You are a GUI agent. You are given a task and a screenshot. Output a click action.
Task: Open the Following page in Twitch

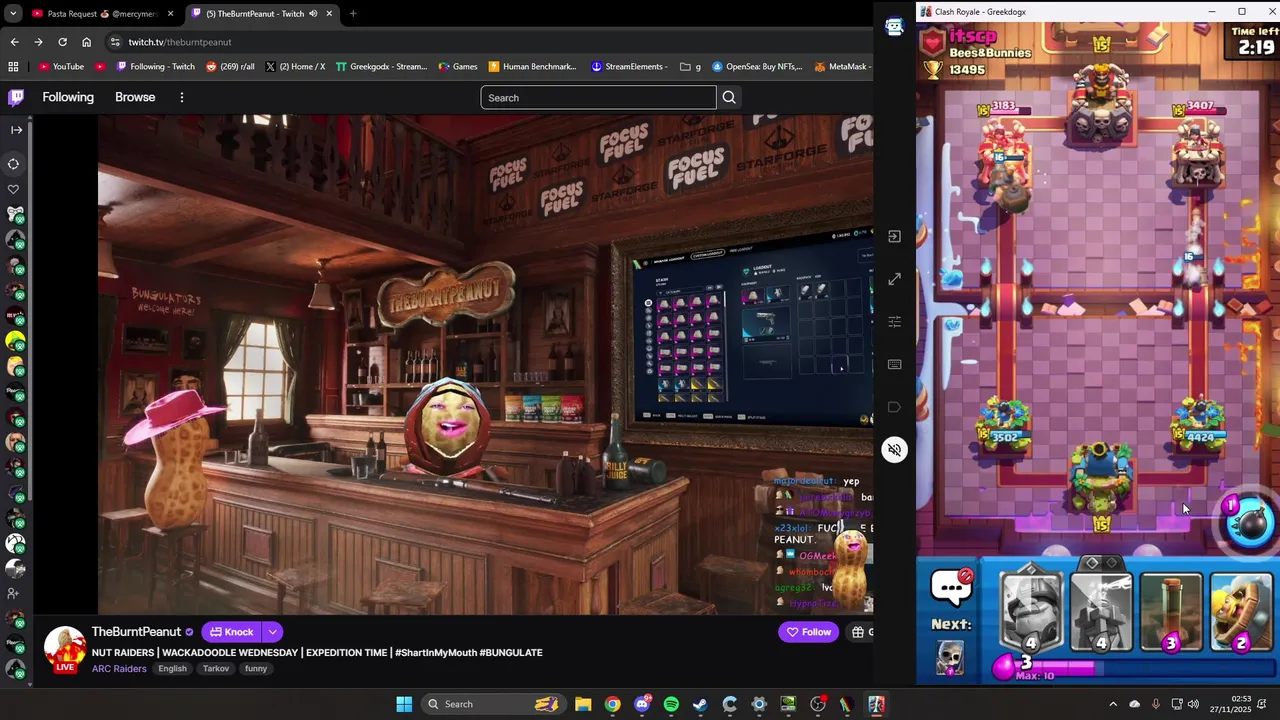click(x=68, y=97)
